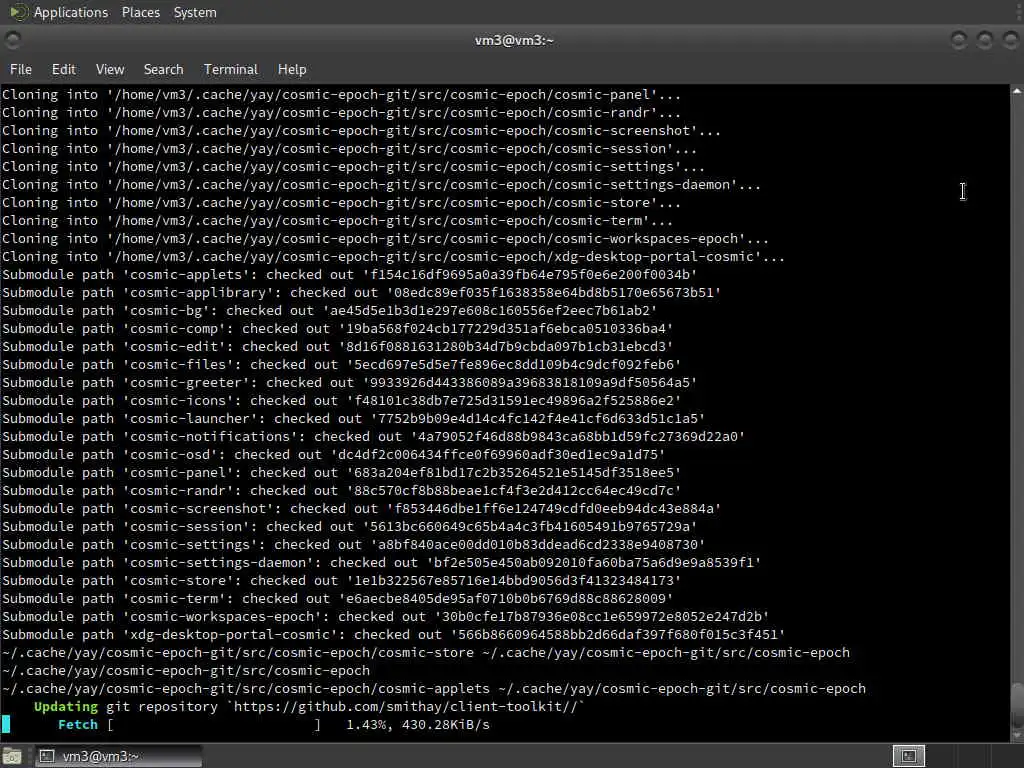The width and height of the screenshot is (1024, 768).
Task: Click the github.com/smithay/client-toolkit URL
Action: [x=405, y=707]
